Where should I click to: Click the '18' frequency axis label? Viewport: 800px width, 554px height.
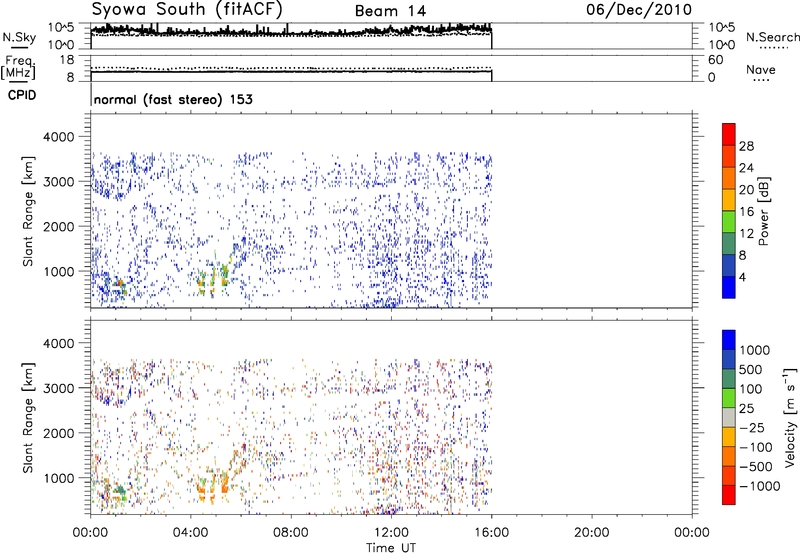coord(67,60)
